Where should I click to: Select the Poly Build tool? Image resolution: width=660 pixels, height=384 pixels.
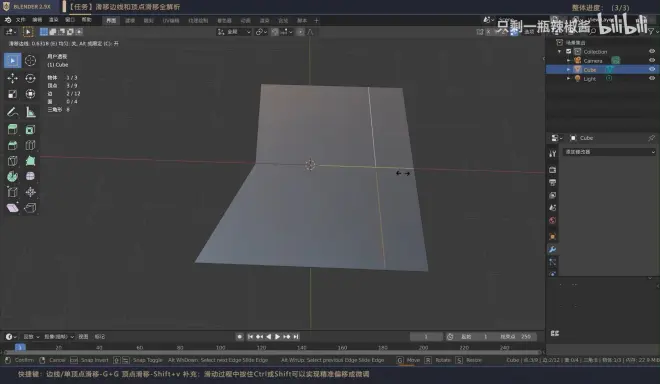click(x=30, y=161)
